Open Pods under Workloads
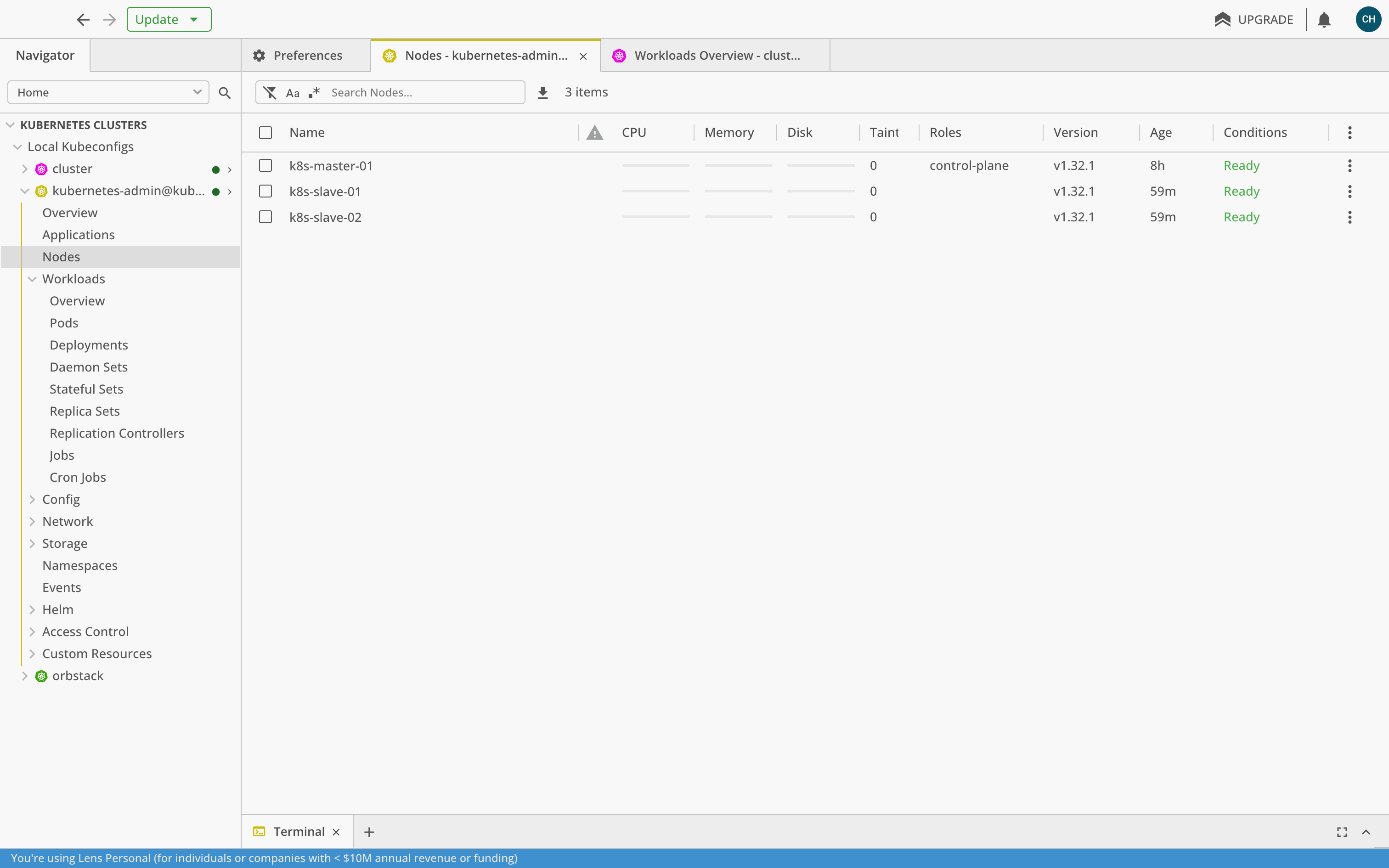The height and width of the screenshot is (868, 1389). [64, 323]
